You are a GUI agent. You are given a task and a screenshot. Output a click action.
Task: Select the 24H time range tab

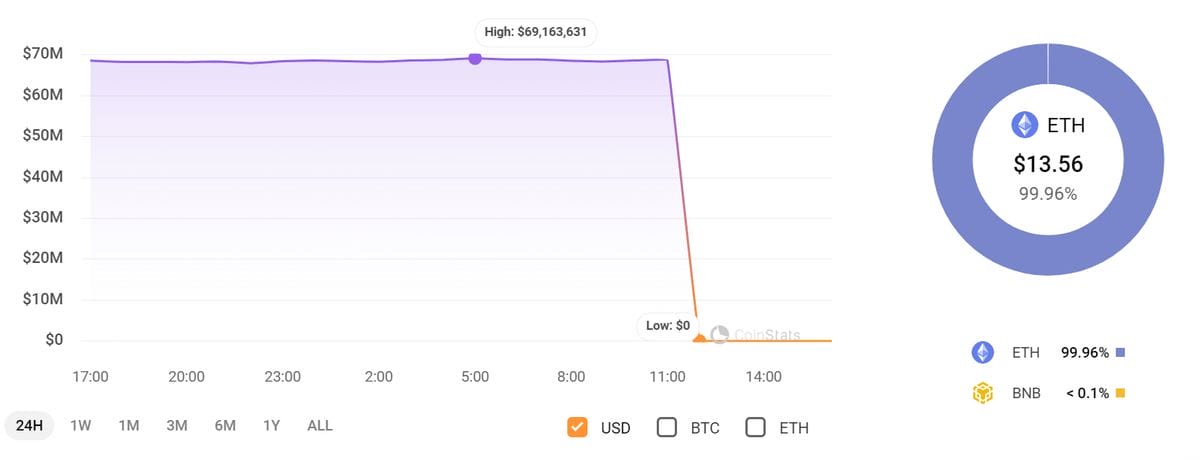(29, 425)
